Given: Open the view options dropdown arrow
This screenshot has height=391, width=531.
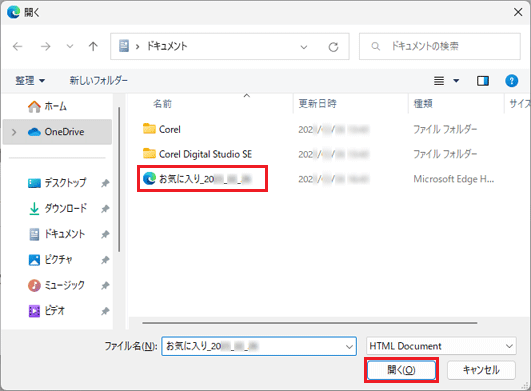Looking at the screenshot, I should point(456,81).
